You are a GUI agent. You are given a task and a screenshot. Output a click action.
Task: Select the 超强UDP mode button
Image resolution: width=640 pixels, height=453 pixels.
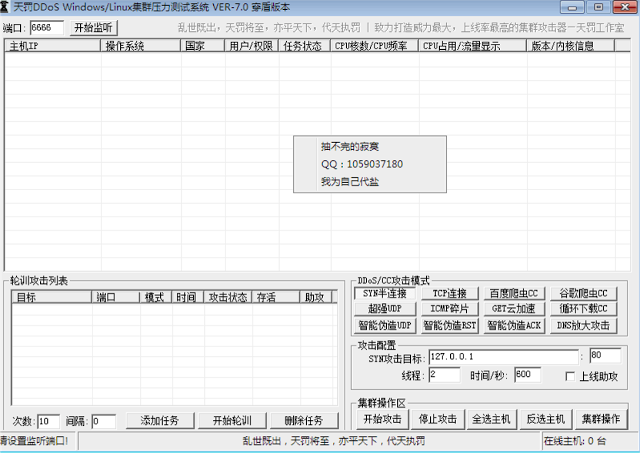coord(385,309)
